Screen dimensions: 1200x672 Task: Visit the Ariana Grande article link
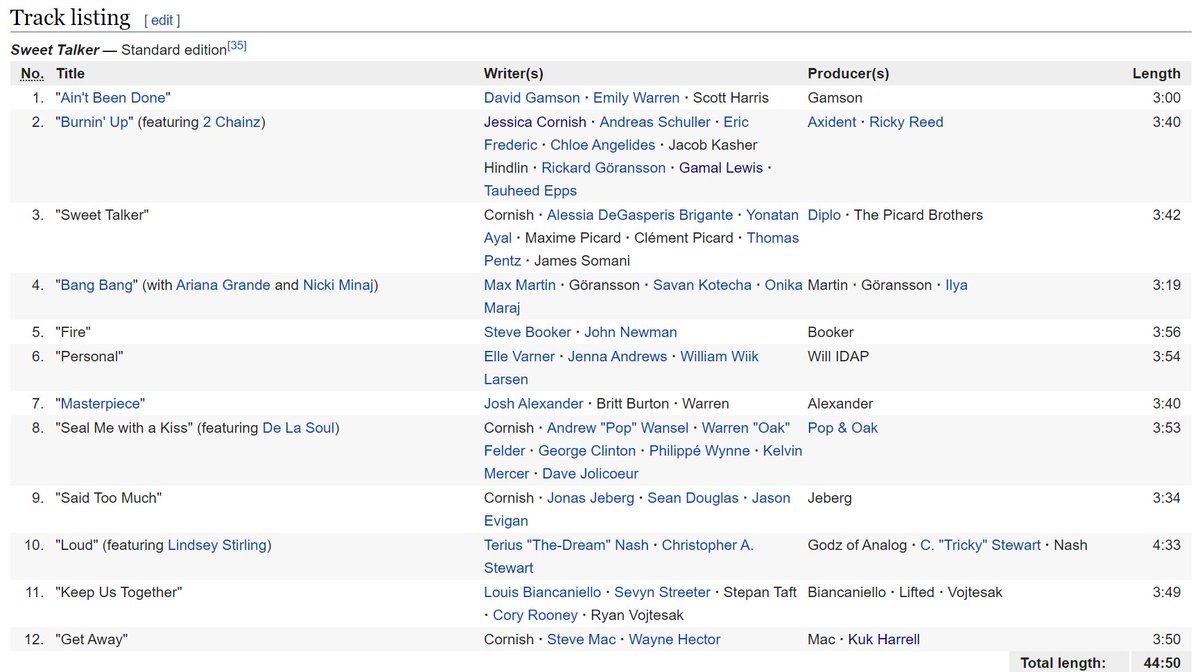point(223,285)
